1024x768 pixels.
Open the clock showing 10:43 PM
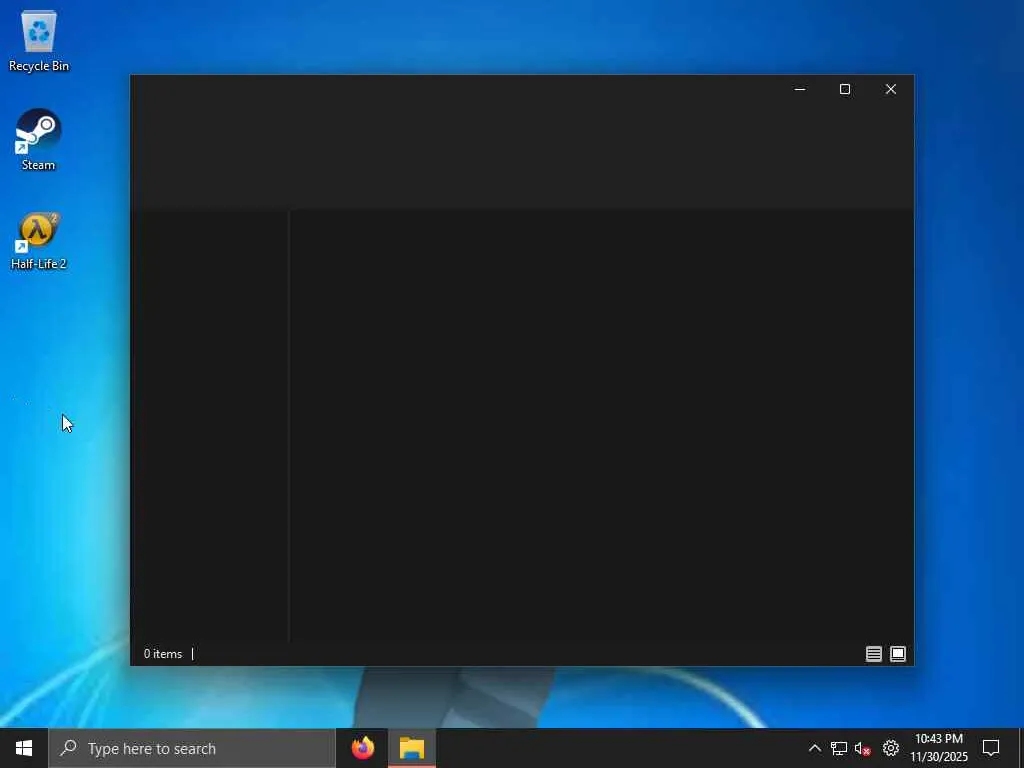point(939,748)
